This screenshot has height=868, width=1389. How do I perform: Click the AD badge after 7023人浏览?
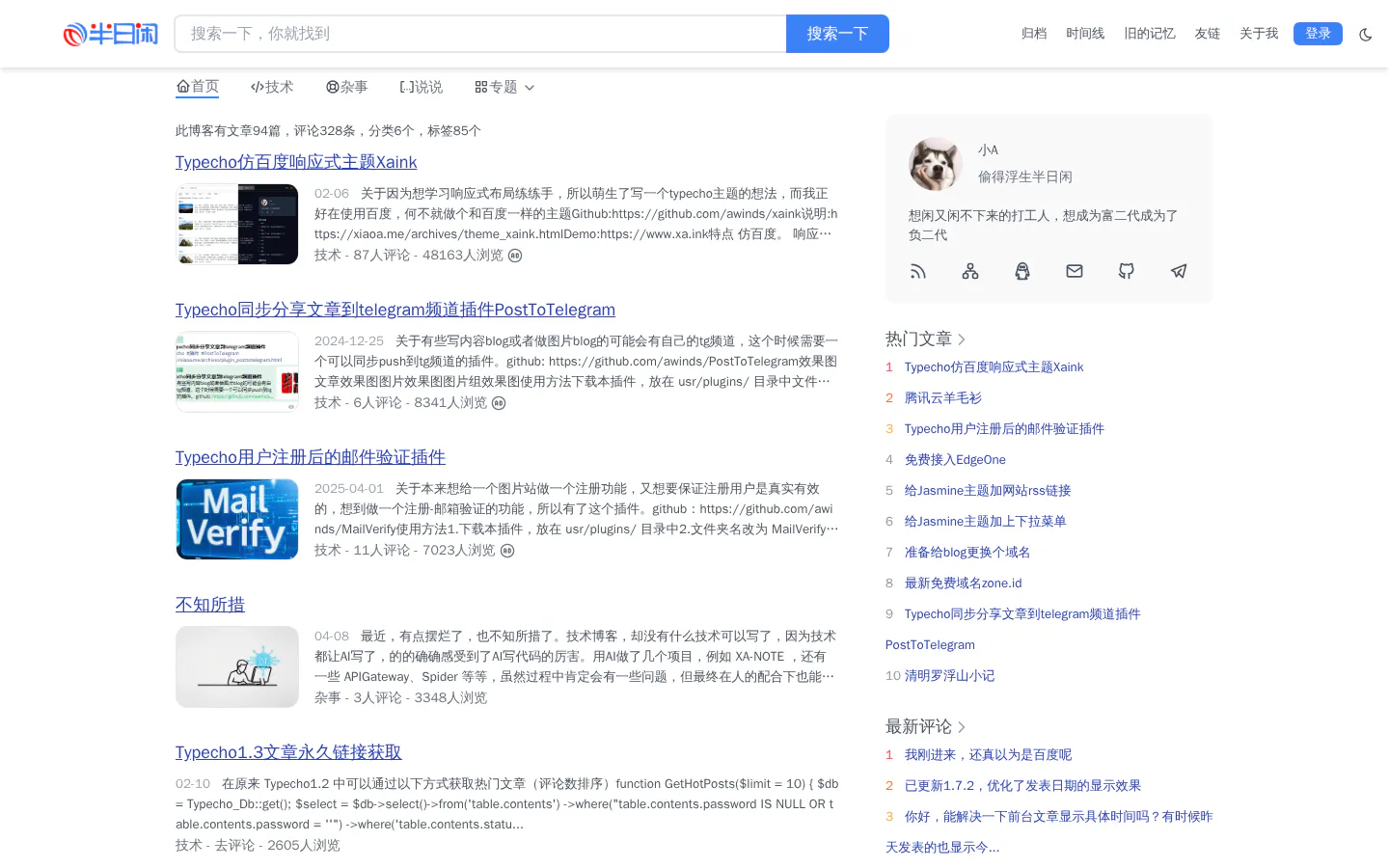pyautogui.click(x=507, y=551)
